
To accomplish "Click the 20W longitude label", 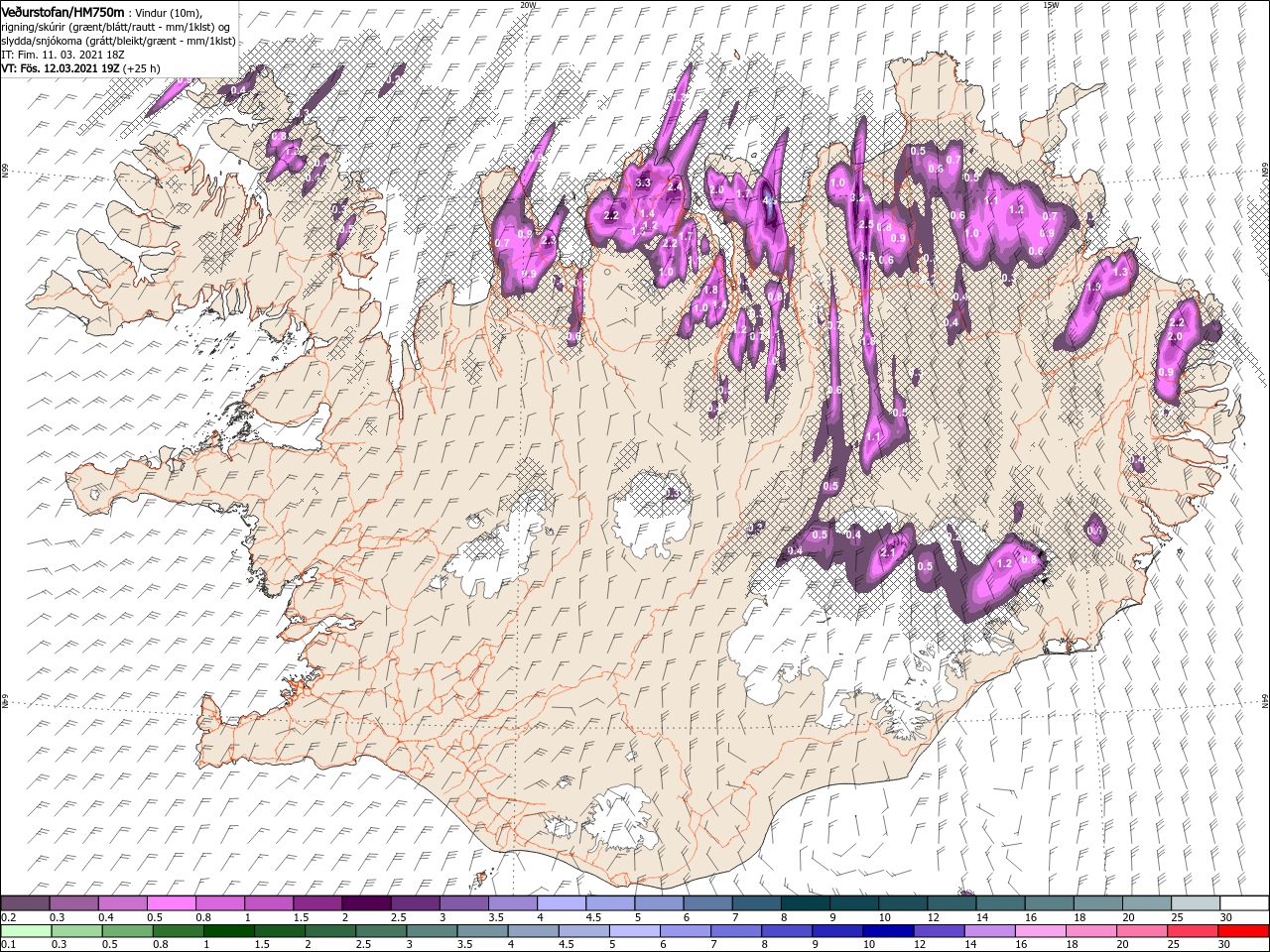I will point(528,4).
